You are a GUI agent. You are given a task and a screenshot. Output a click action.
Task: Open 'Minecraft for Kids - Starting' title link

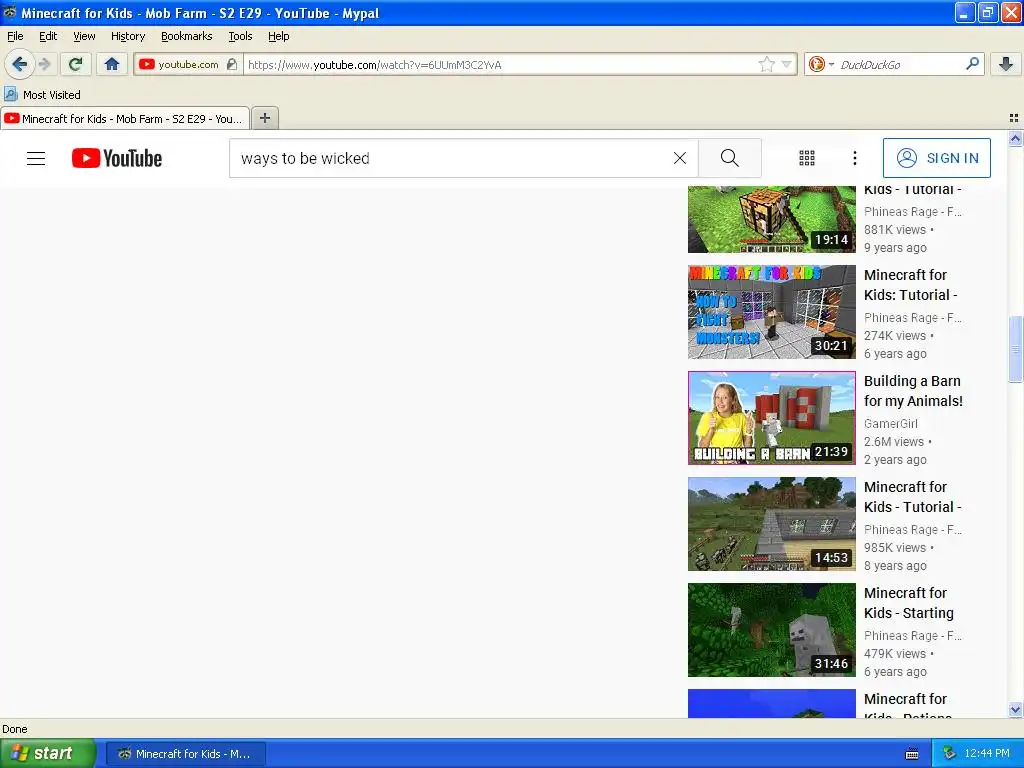[x=908, y=603]
